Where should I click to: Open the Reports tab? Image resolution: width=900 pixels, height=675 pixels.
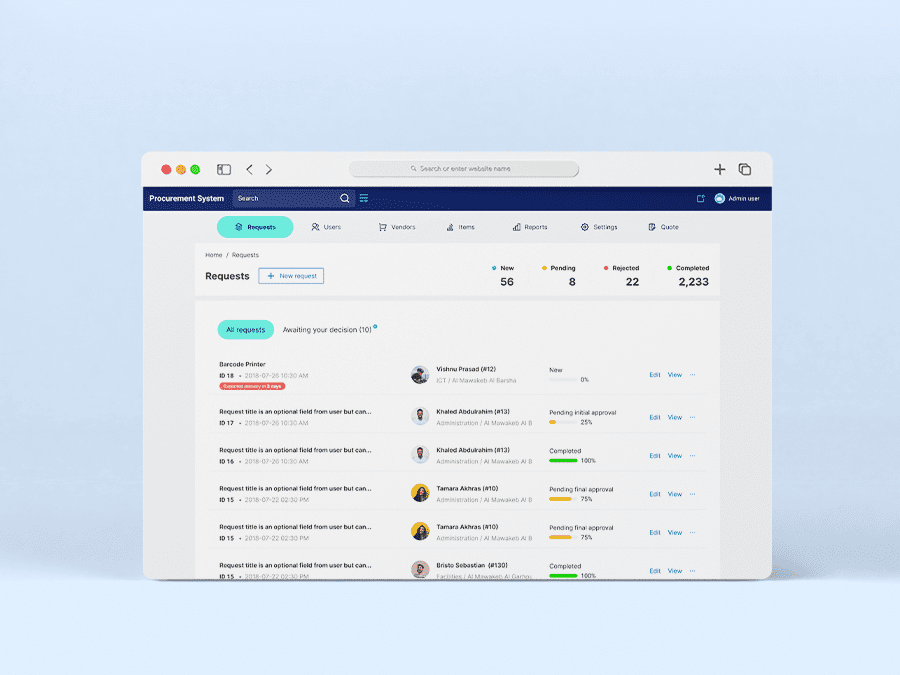(x=530, y=227)
